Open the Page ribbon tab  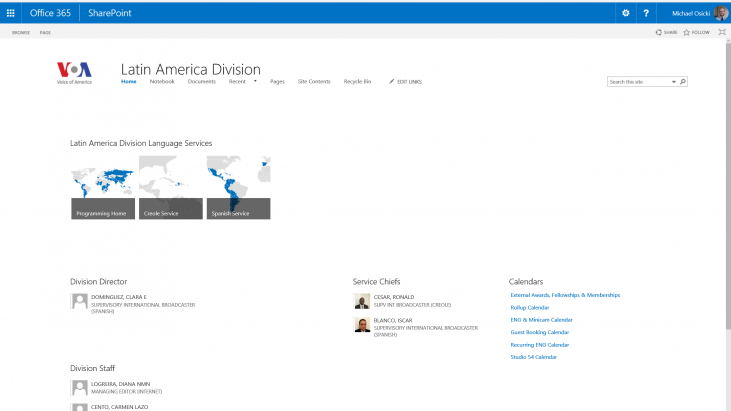[45, 33]
